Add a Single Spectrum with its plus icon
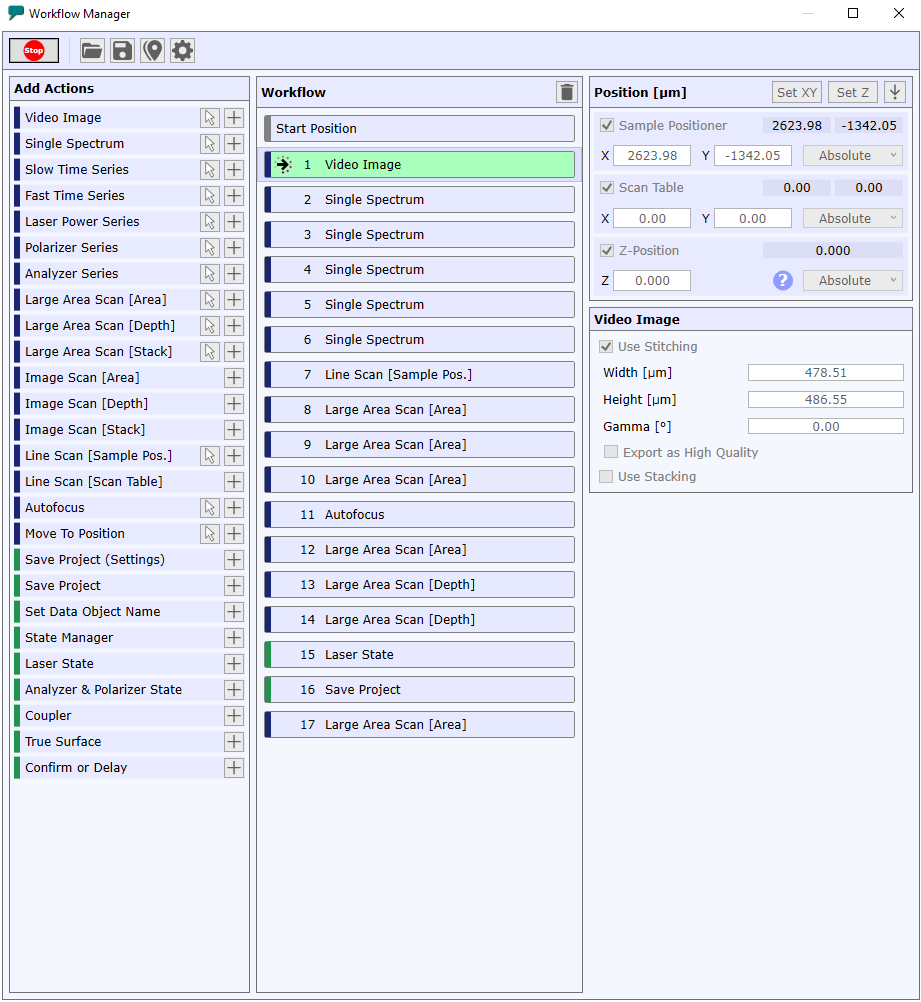This screenshot has width=921, height=1002. coord(233,143)
